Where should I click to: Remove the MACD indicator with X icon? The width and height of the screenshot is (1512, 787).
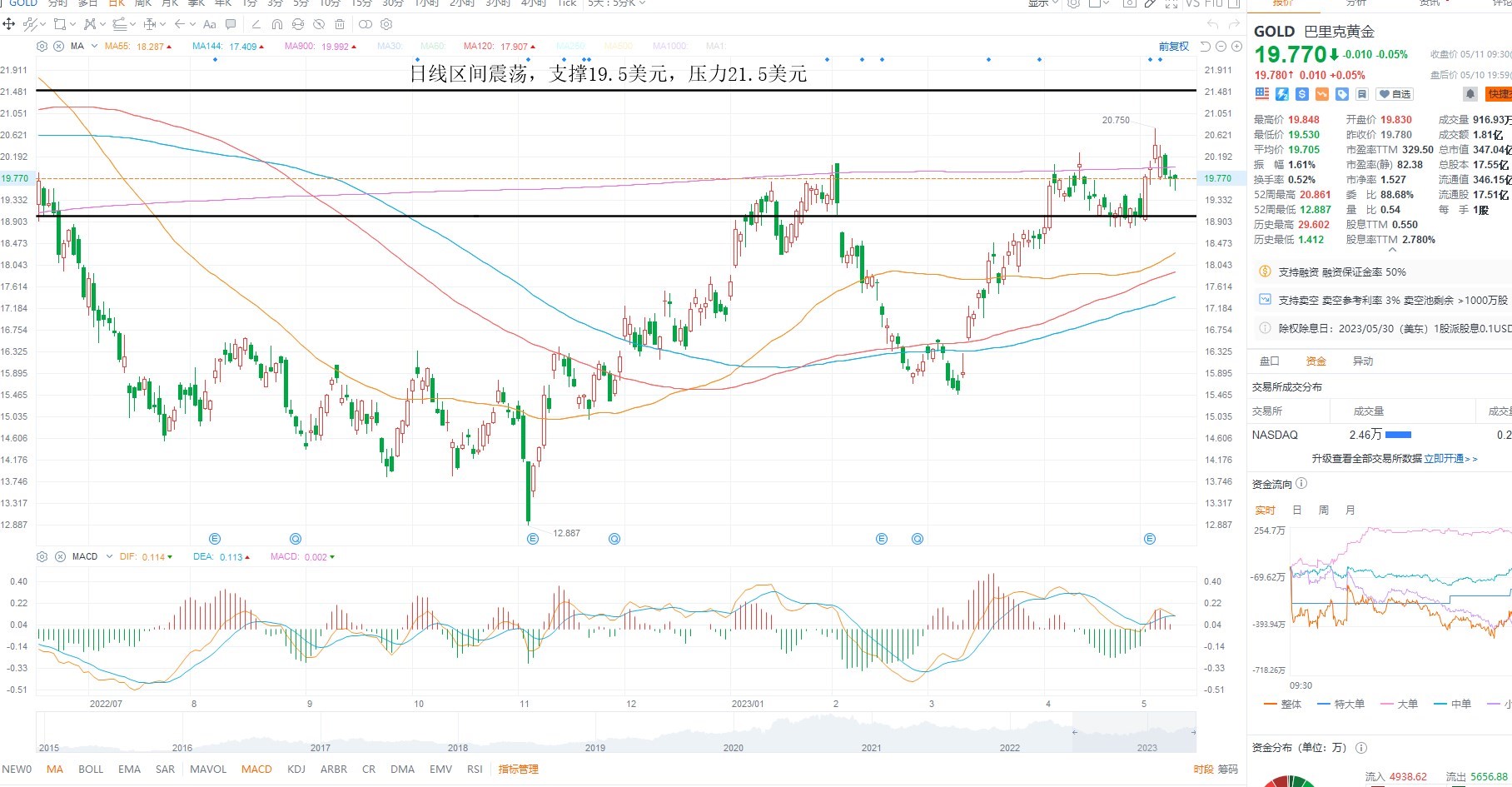(x=60, y=556)
